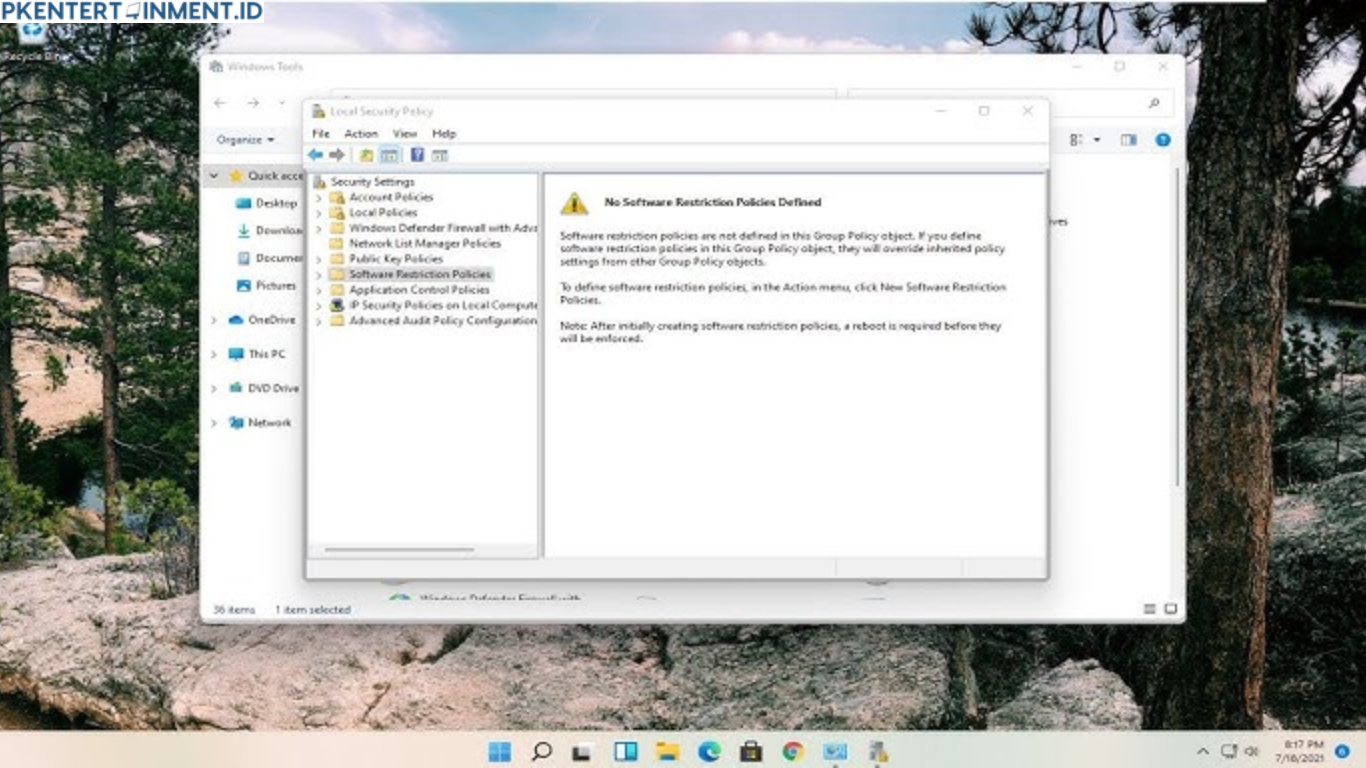Select the Software Restriction Policies tree item
Viewport: 1366px width, 768px height.
(420, 274)
